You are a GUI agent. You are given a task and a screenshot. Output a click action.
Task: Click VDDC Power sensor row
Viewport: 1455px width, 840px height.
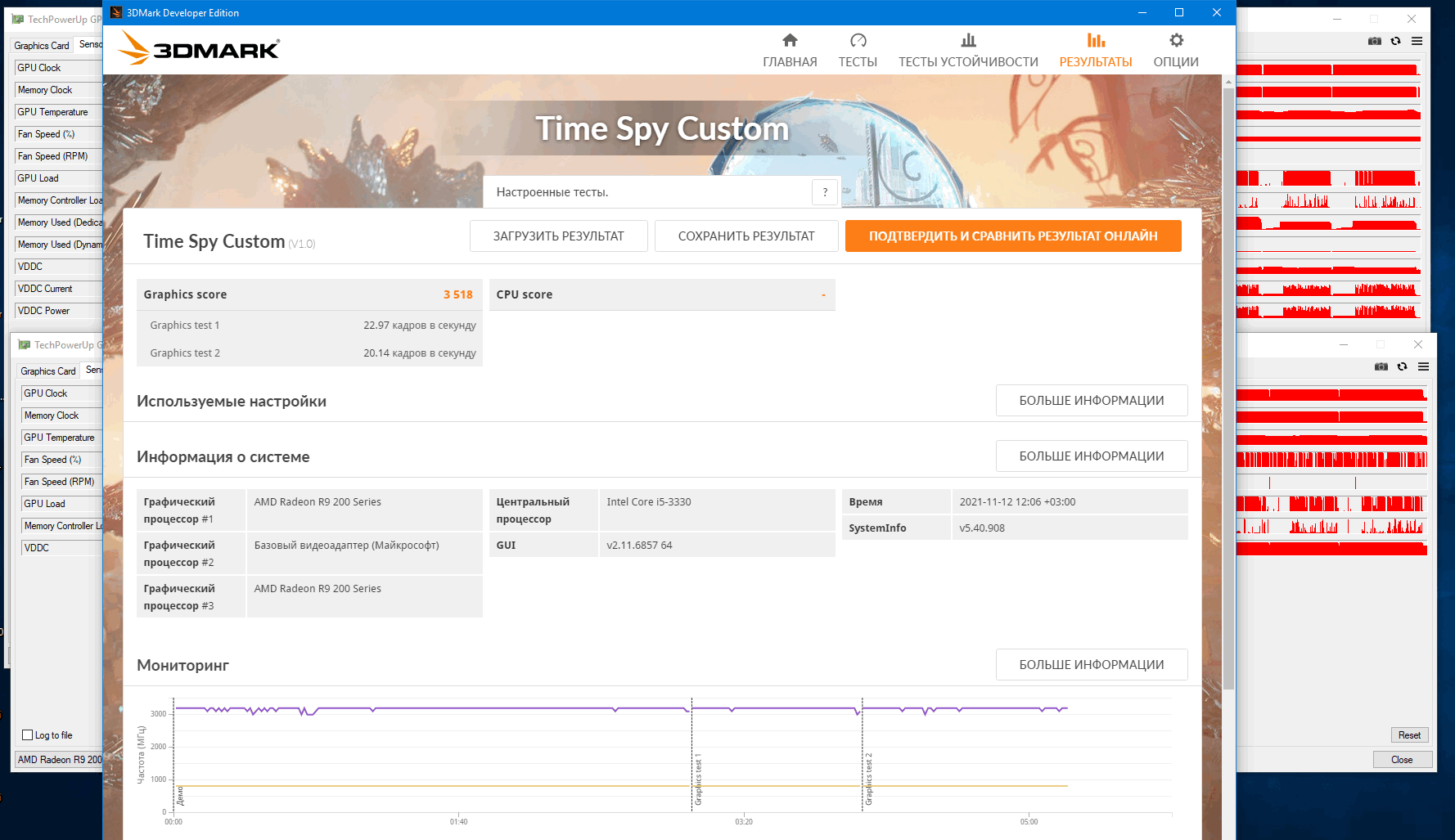[x=59, y=311]
